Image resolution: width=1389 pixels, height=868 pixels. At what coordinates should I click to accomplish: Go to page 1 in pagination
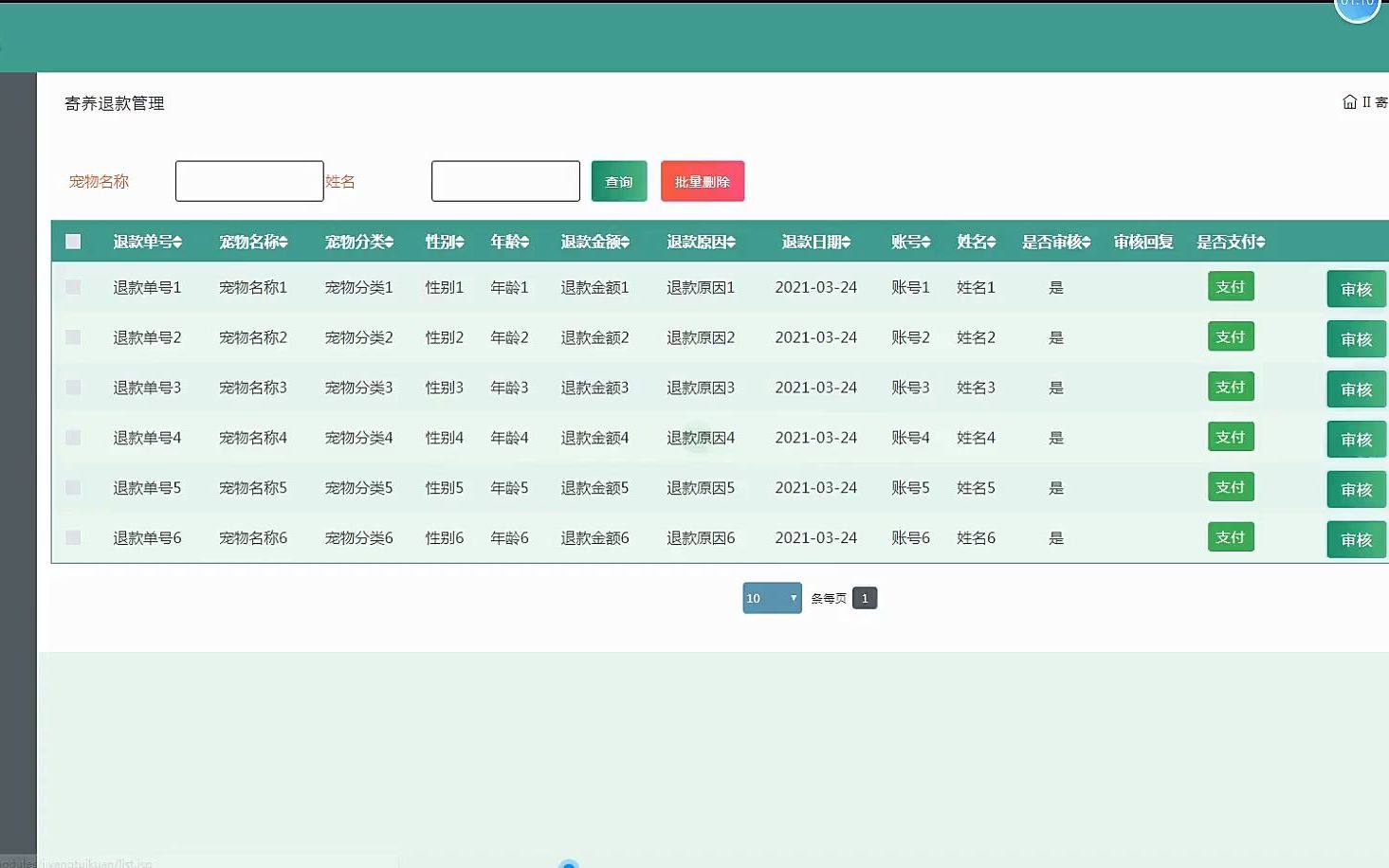click(865, 598)
